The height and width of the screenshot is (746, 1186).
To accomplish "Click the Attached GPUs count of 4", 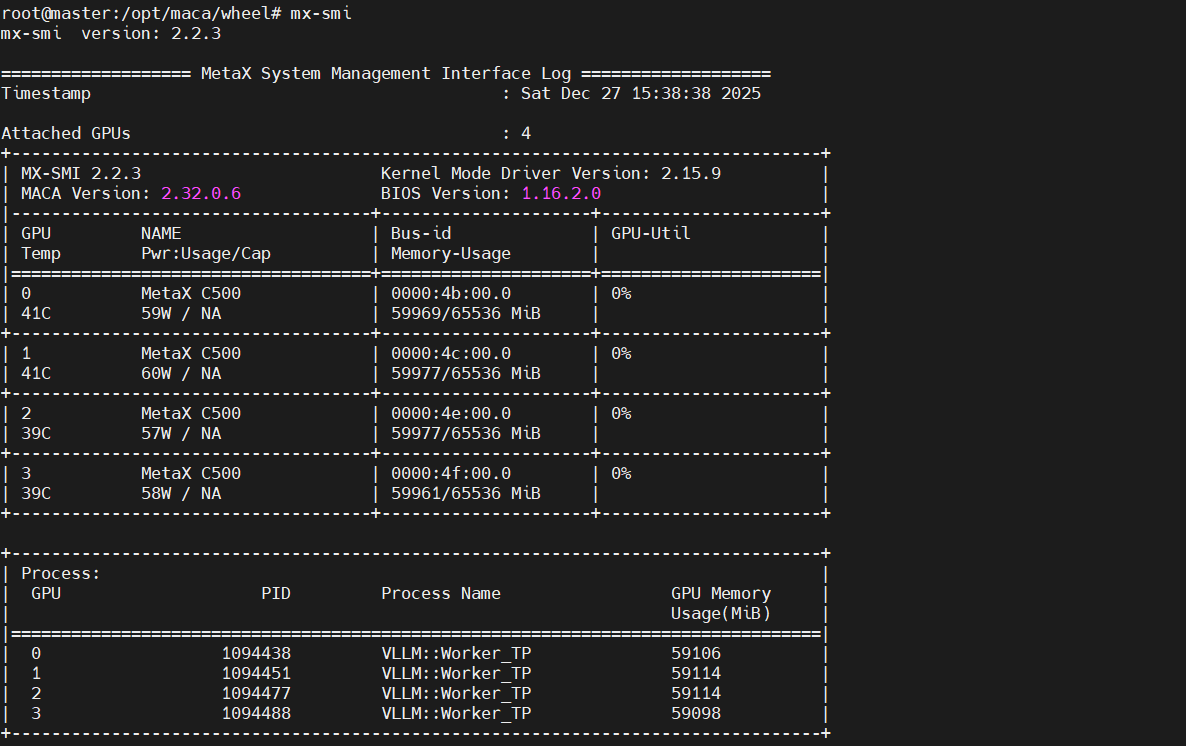I will (526, 133).
